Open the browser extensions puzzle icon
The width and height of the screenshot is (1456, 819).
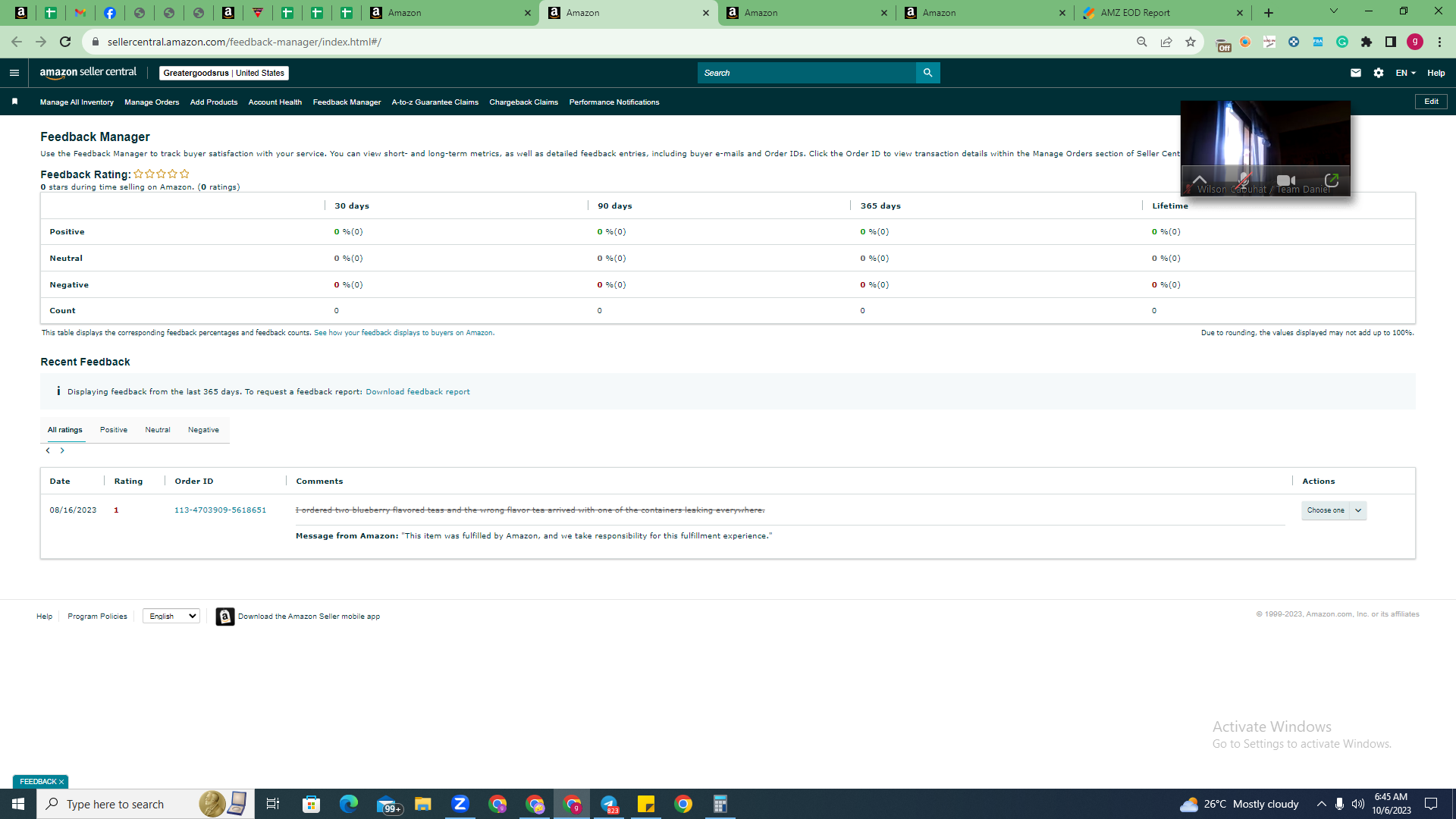pos(1367,42)
